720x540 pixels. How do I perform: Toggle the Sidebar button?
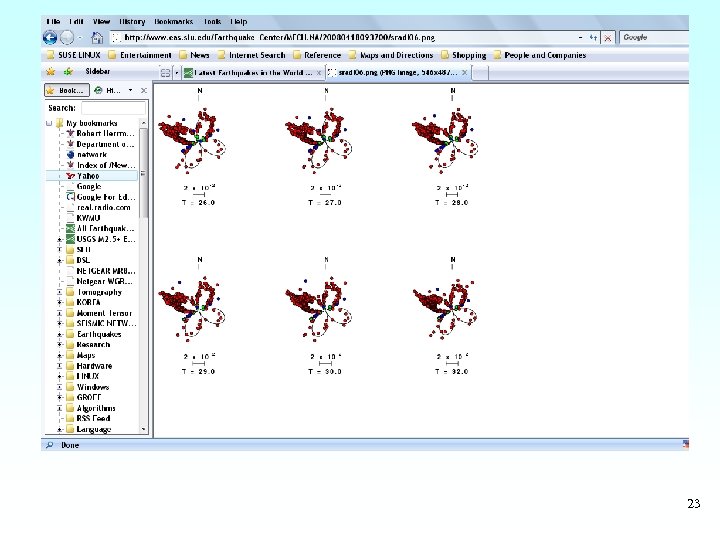pyautogui.click(x=97, y=72)
